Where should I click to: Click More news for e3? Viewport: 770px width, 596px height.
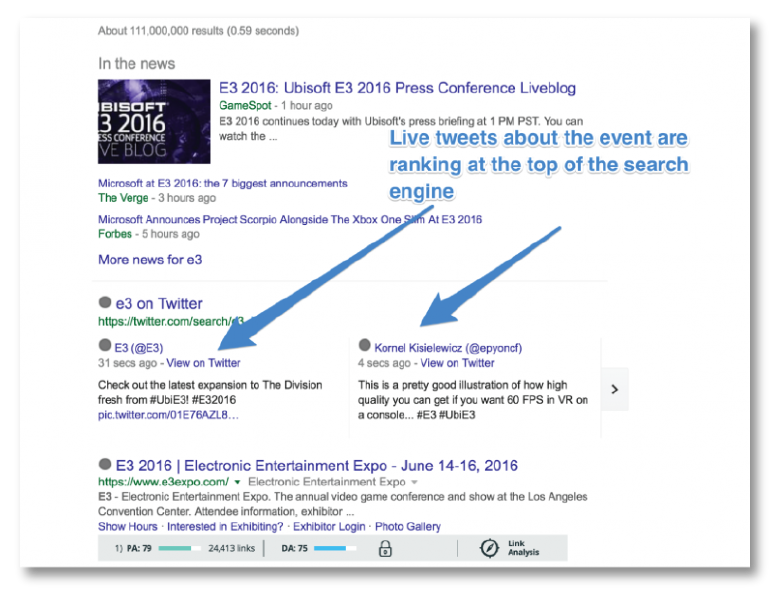click(x=150, y=259)
